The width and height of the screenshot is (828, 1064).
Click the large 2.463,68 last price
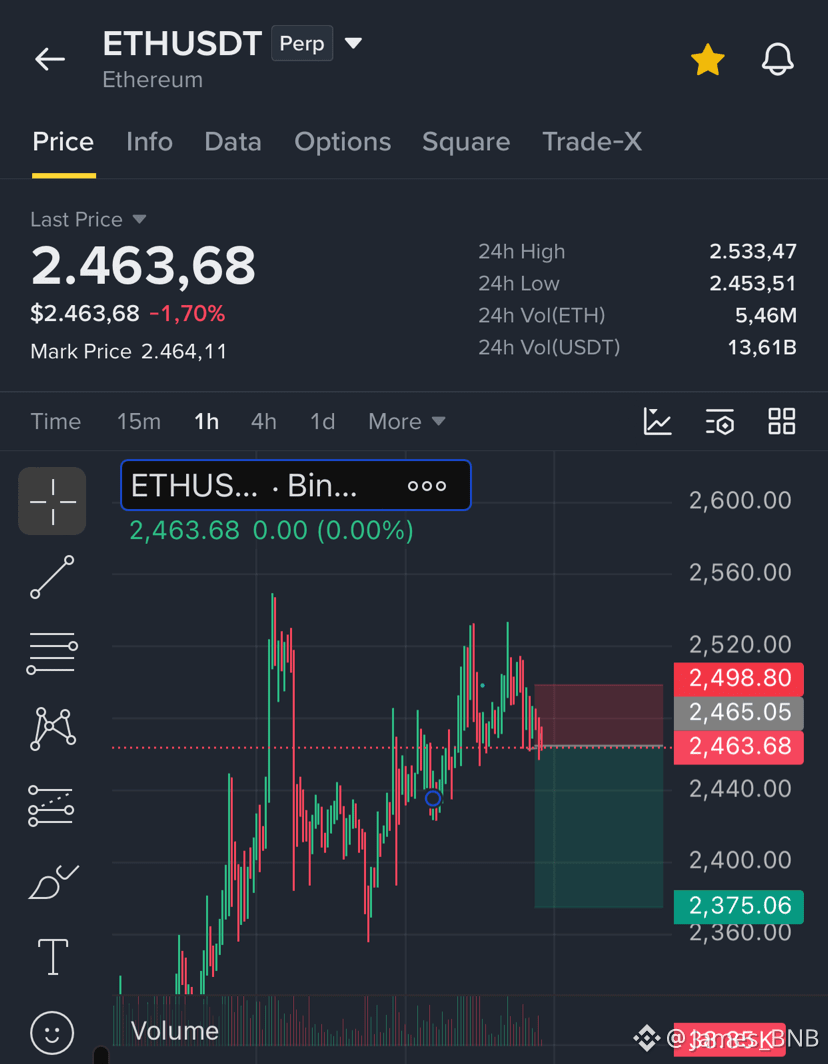click(x=143, y=265)
